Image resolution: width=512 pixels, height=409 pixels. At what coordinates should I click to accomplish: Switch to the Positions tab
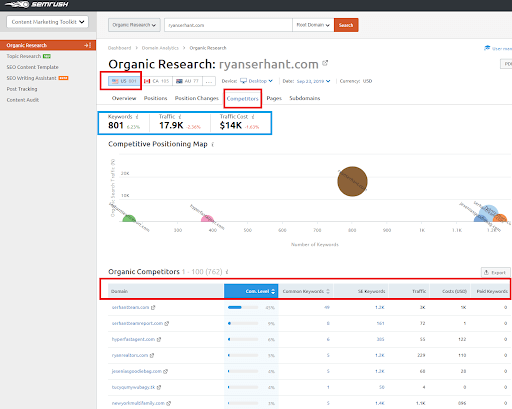tap(155, 98)
